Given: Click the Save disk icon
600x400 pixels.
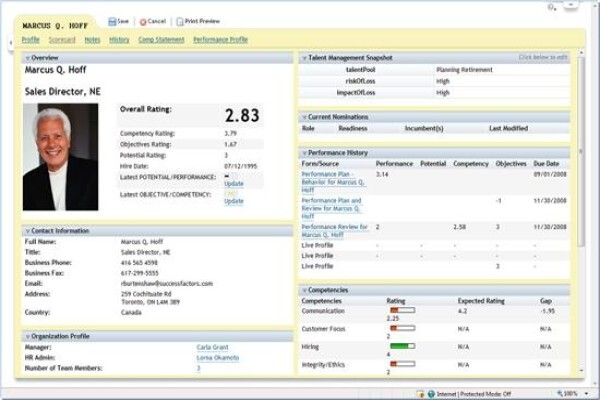Looking at the screenshot, I should coord(112,22).
